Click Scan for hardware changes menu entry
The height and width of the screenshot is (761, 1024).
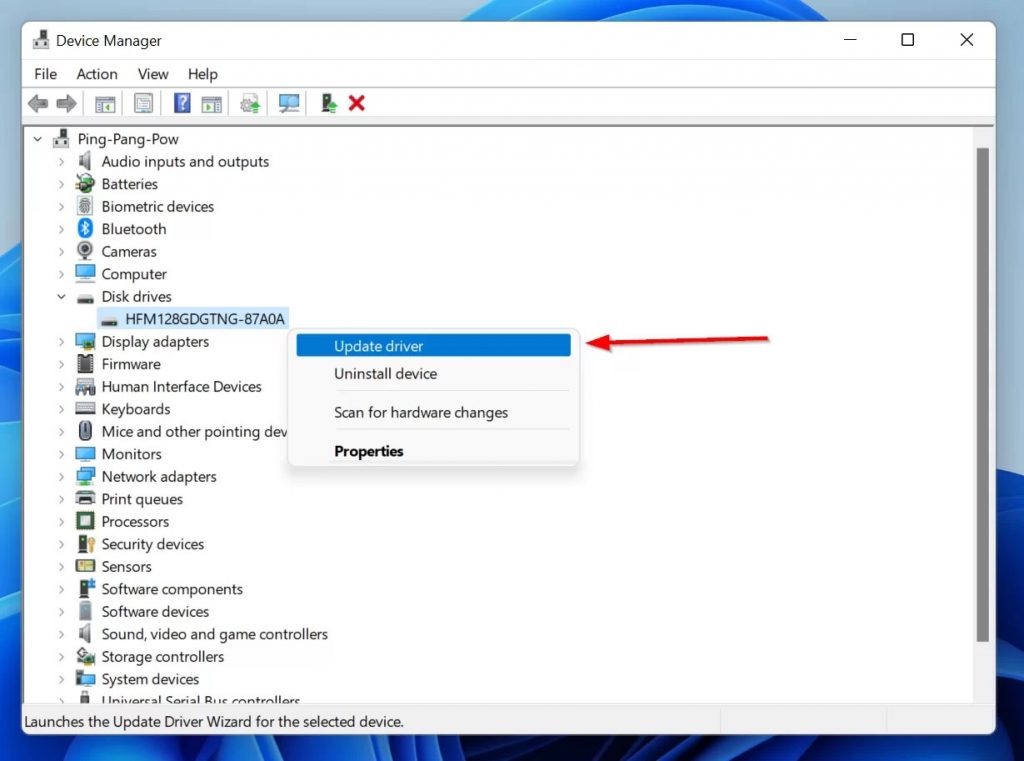coord(421,412)
